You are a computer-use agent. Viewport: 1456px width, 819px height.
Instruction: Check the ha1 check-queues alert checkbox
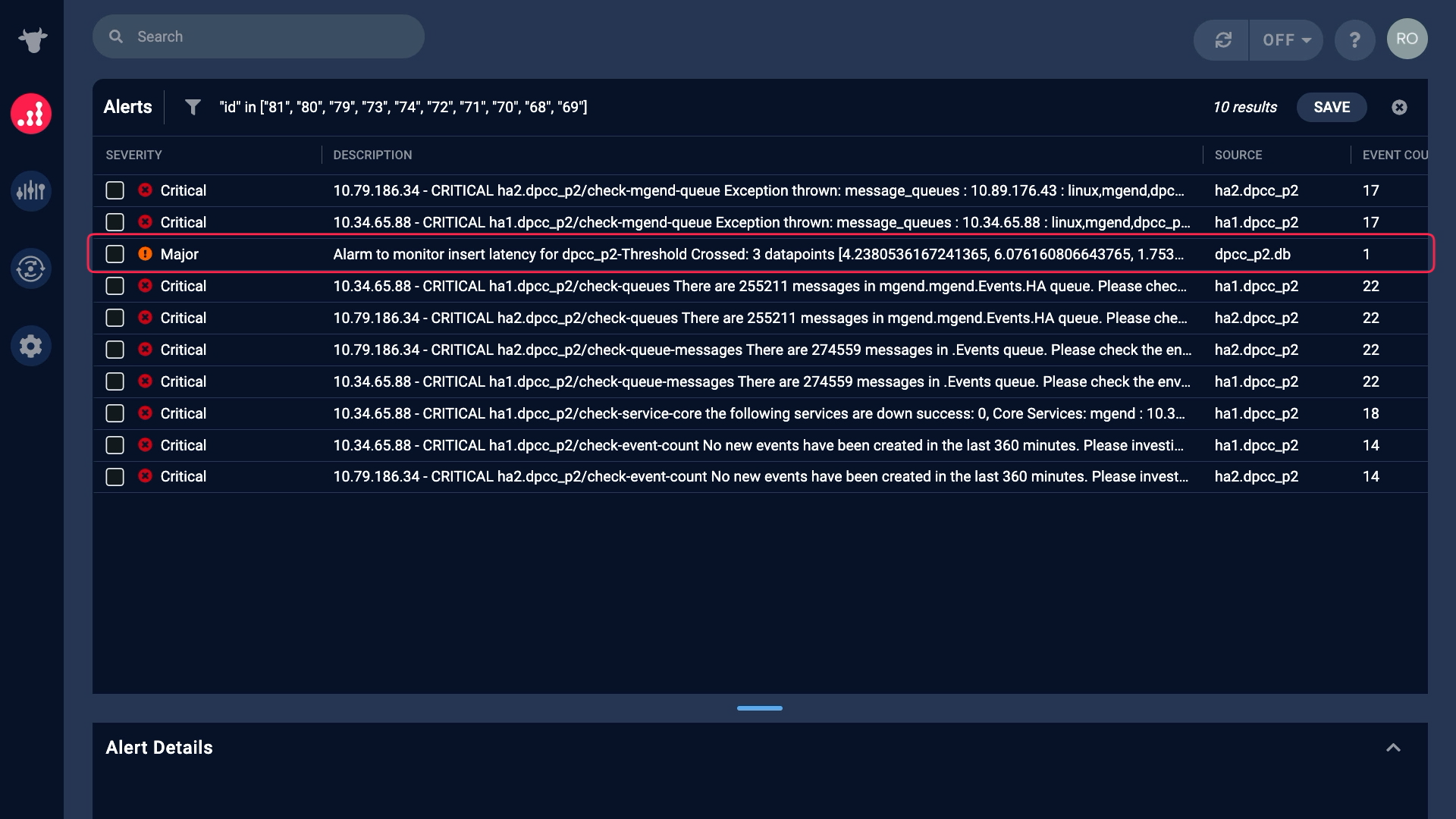click(115, 286)
